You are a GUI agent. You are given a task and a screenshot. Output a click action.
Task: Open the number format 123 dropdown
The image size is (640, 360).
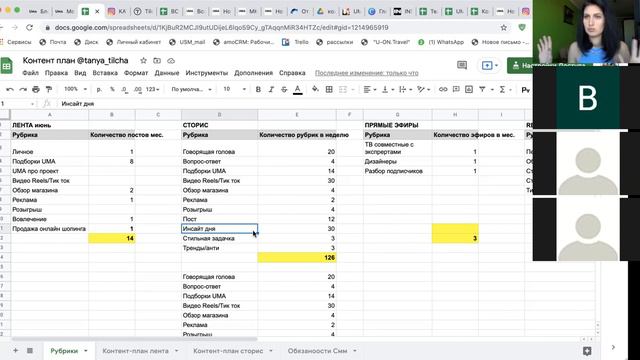152,89
